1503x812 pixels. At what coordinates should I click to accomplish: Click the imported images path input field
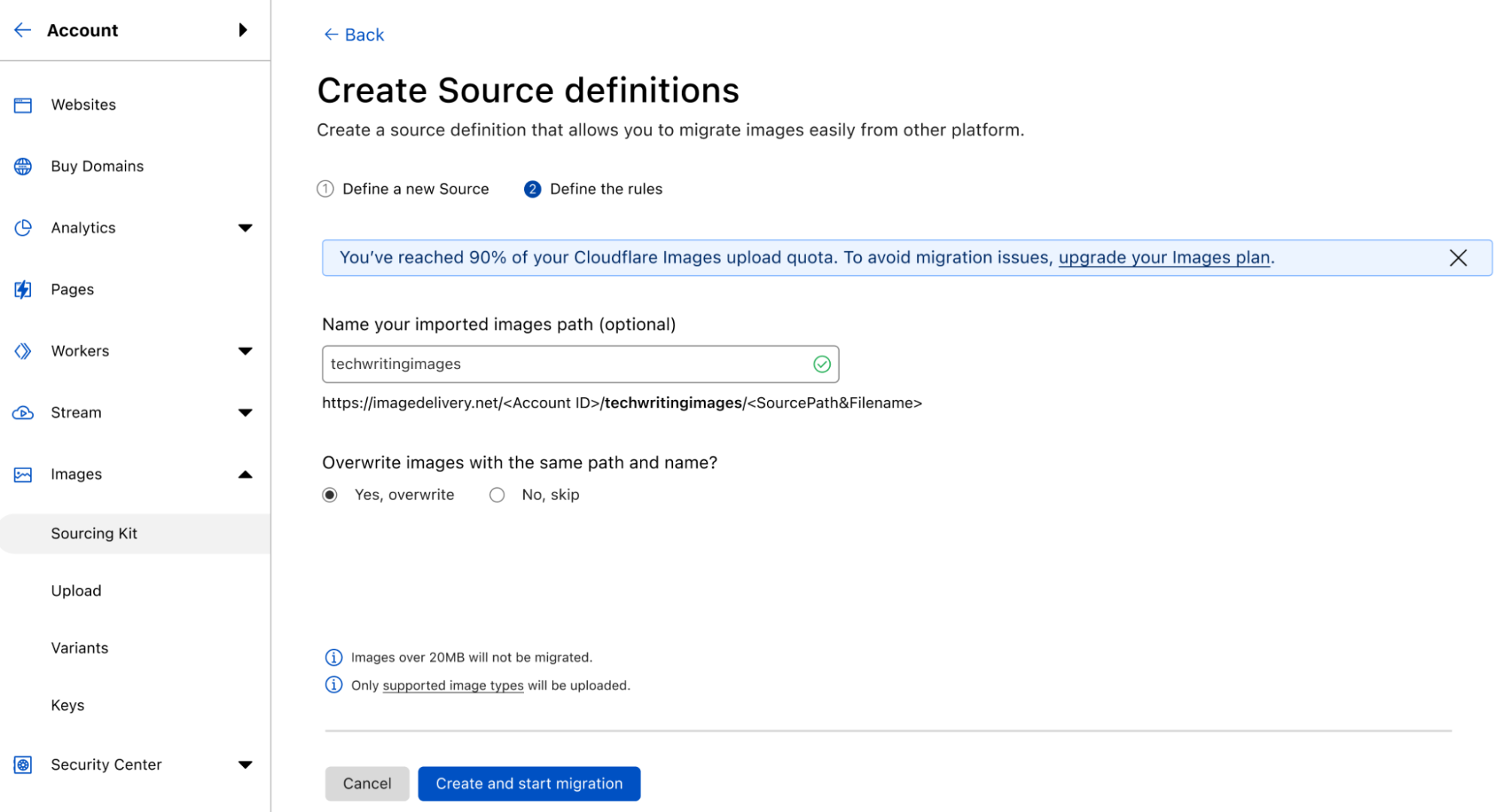click(581, 363)
